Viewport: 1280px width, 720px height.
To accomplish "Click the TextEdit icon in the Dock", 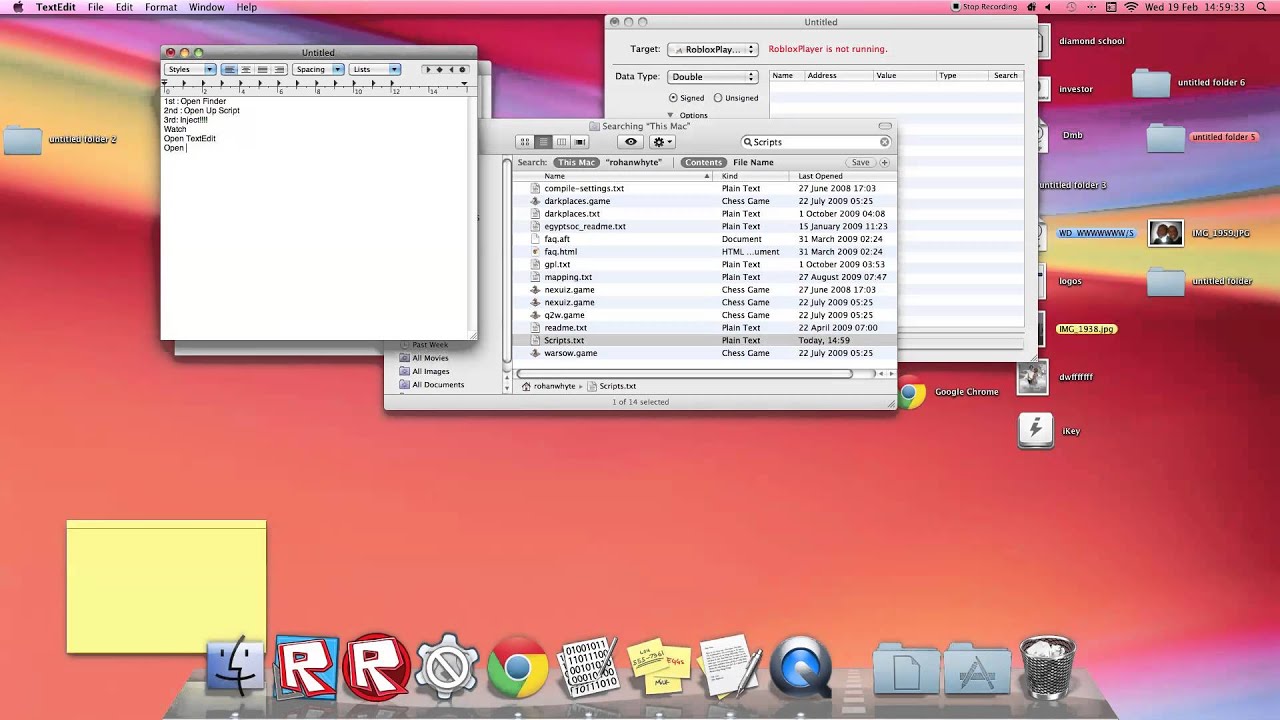I will point(730,666).
